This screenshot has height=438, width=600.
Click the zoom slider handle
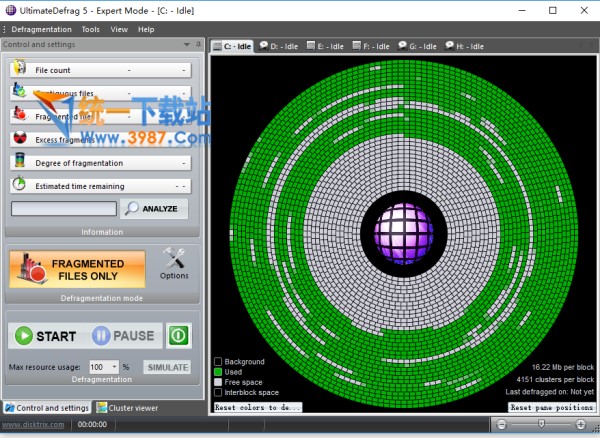point(543,425)
